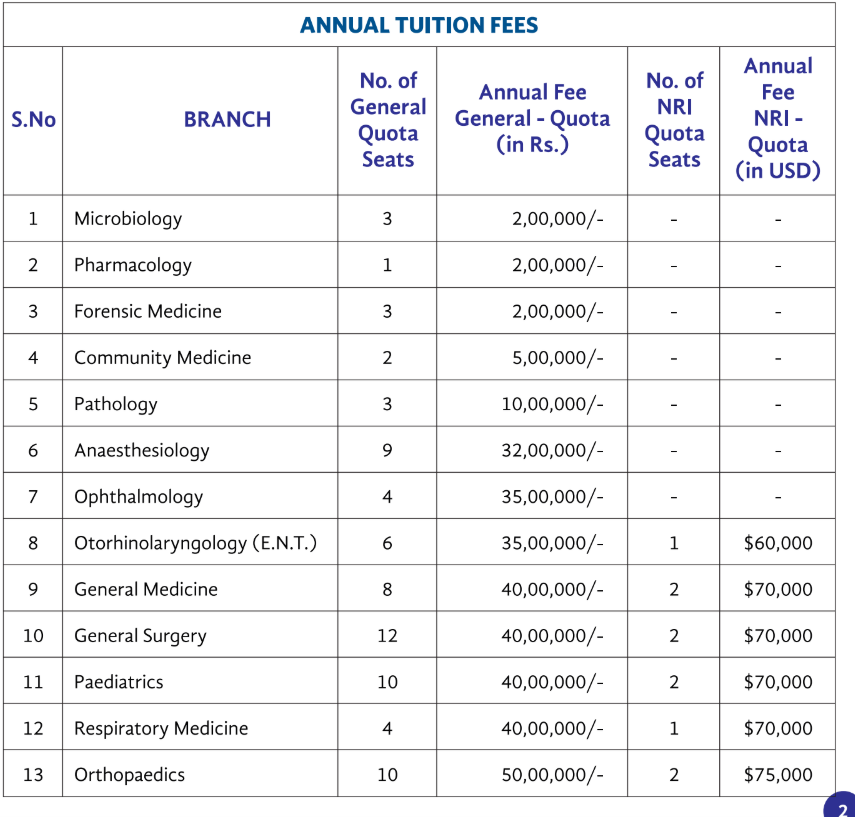Select the No. of NRI Quota Seats header
This screenshot has height=817, width=855.
point(674,119)
